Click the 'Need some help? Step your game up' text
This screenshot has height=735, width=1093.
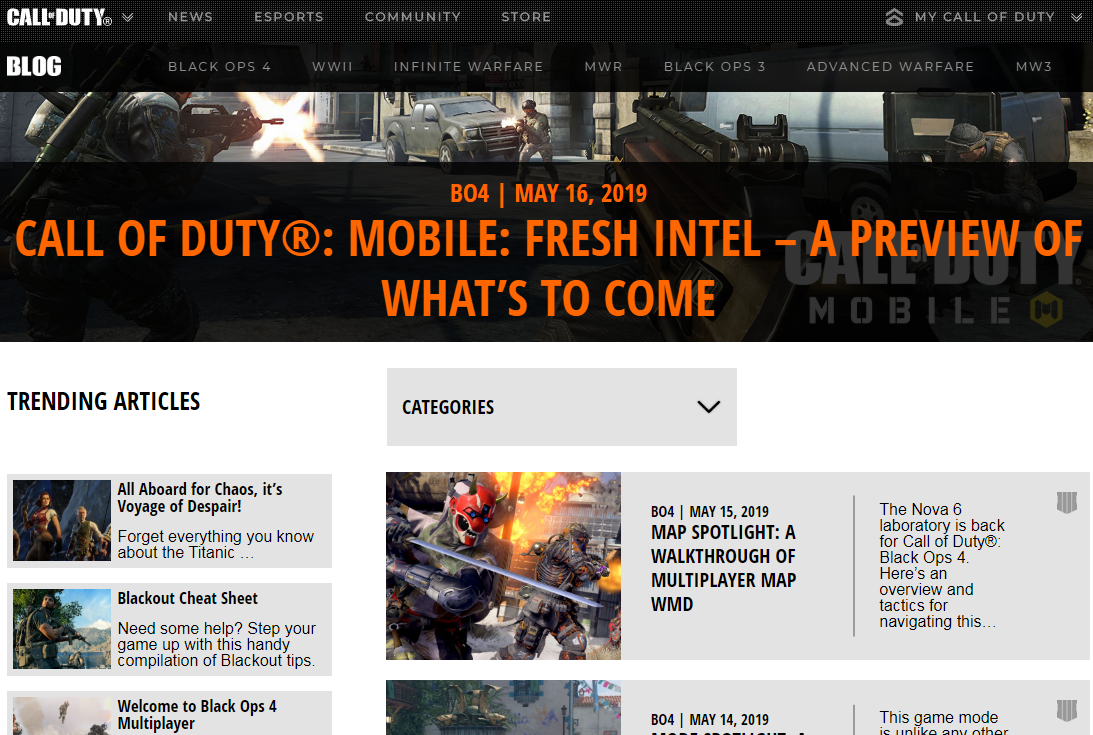[216, 644]
